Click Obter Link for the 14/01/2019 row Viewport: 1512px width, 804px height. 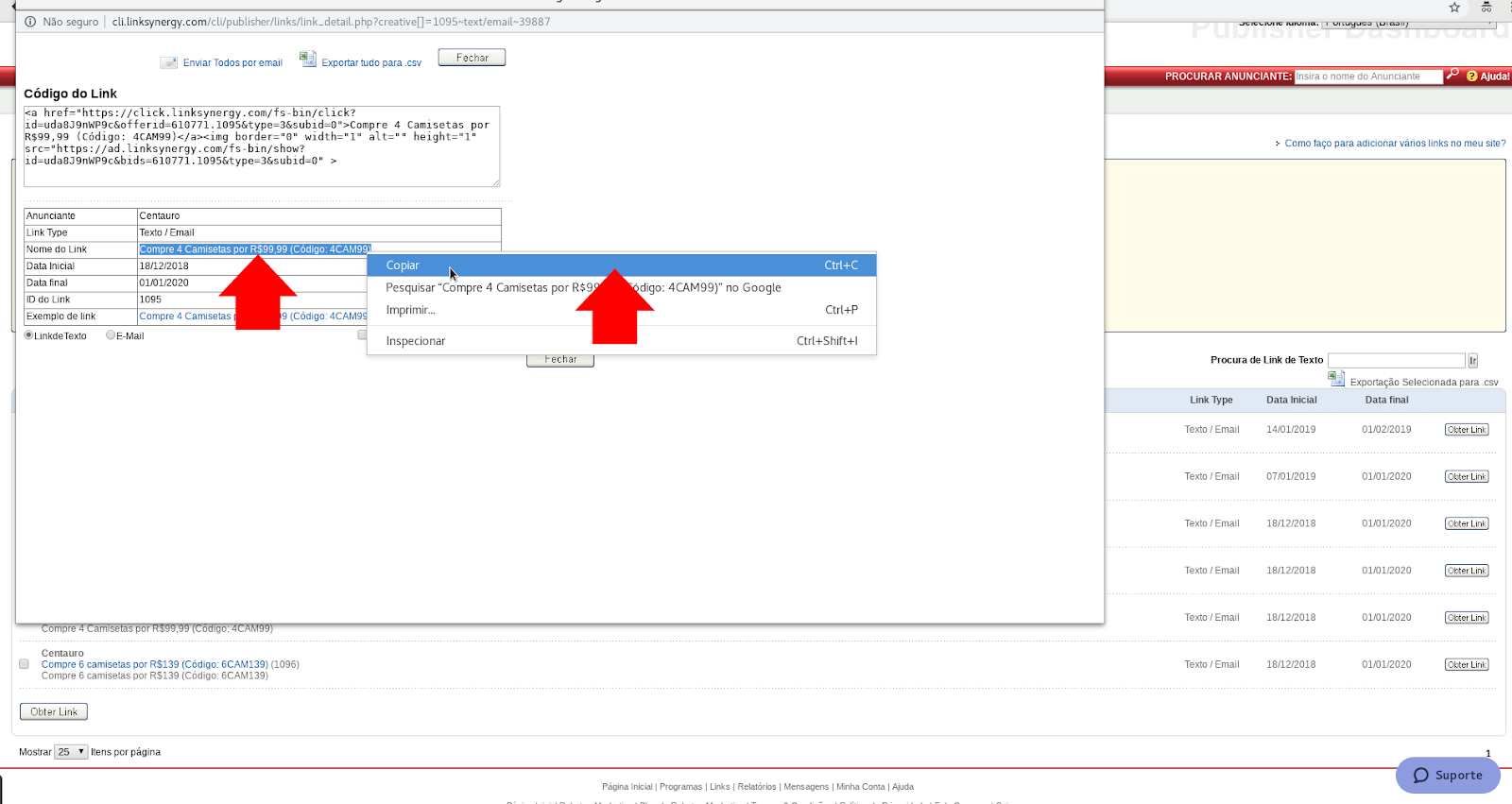coord(1467,430)
